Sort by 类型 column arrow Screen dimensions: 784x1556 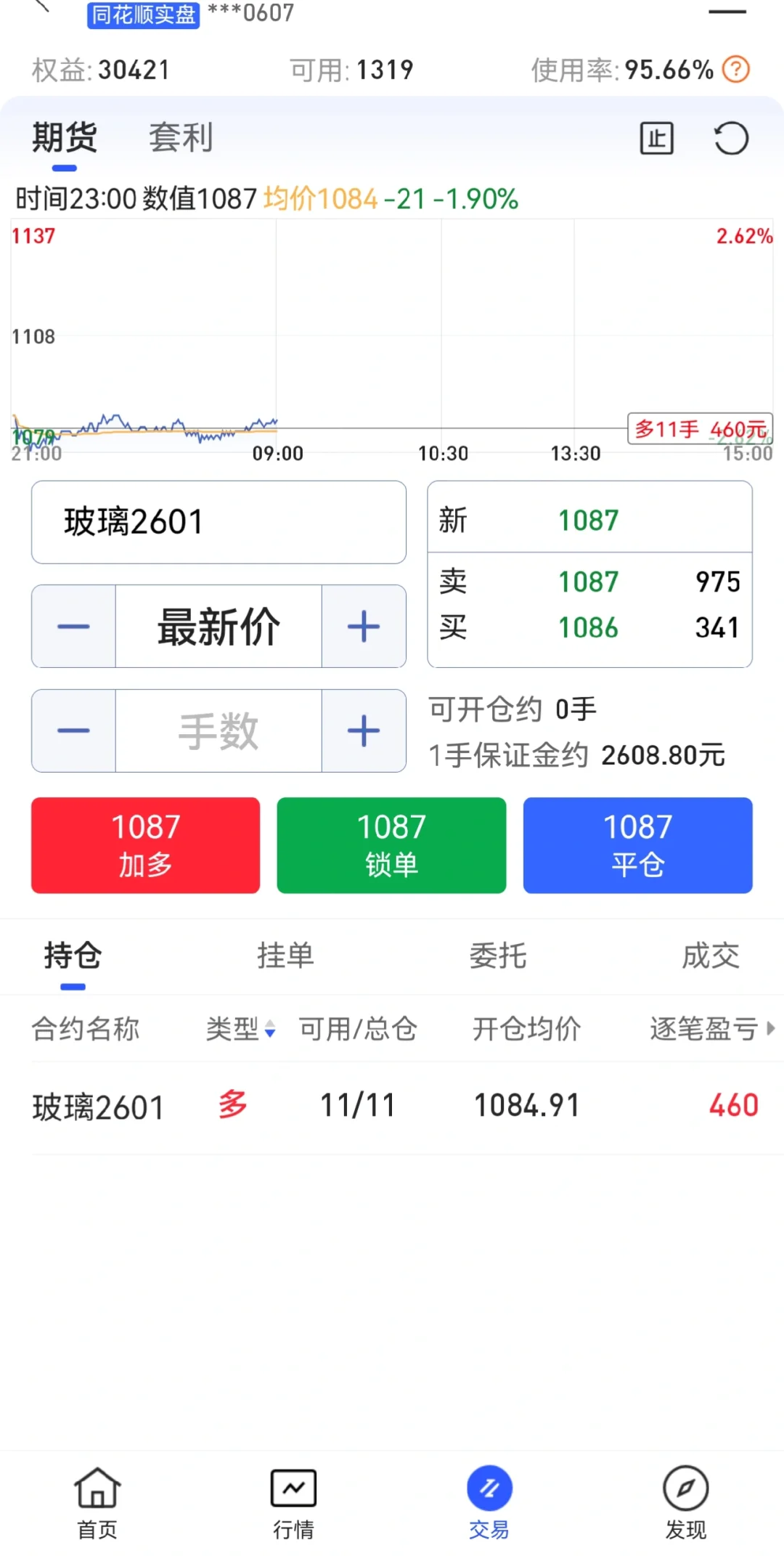point(270,1029)
